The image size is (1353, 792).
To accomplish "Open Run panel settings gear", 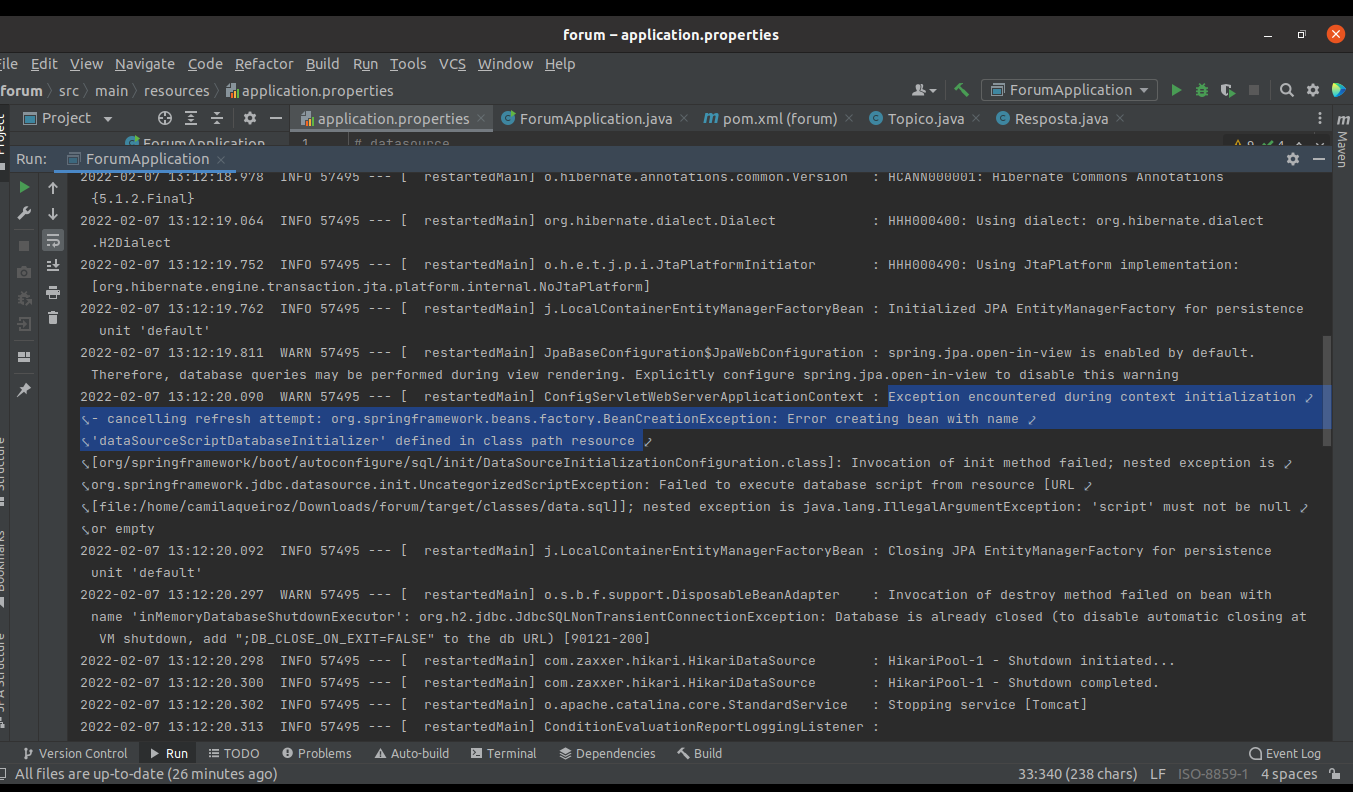I will tap(1293, 159).
